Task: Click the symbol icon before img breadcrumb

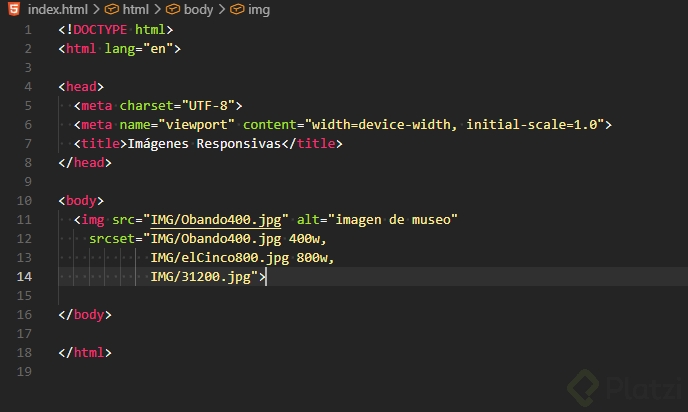Action: 237,9
